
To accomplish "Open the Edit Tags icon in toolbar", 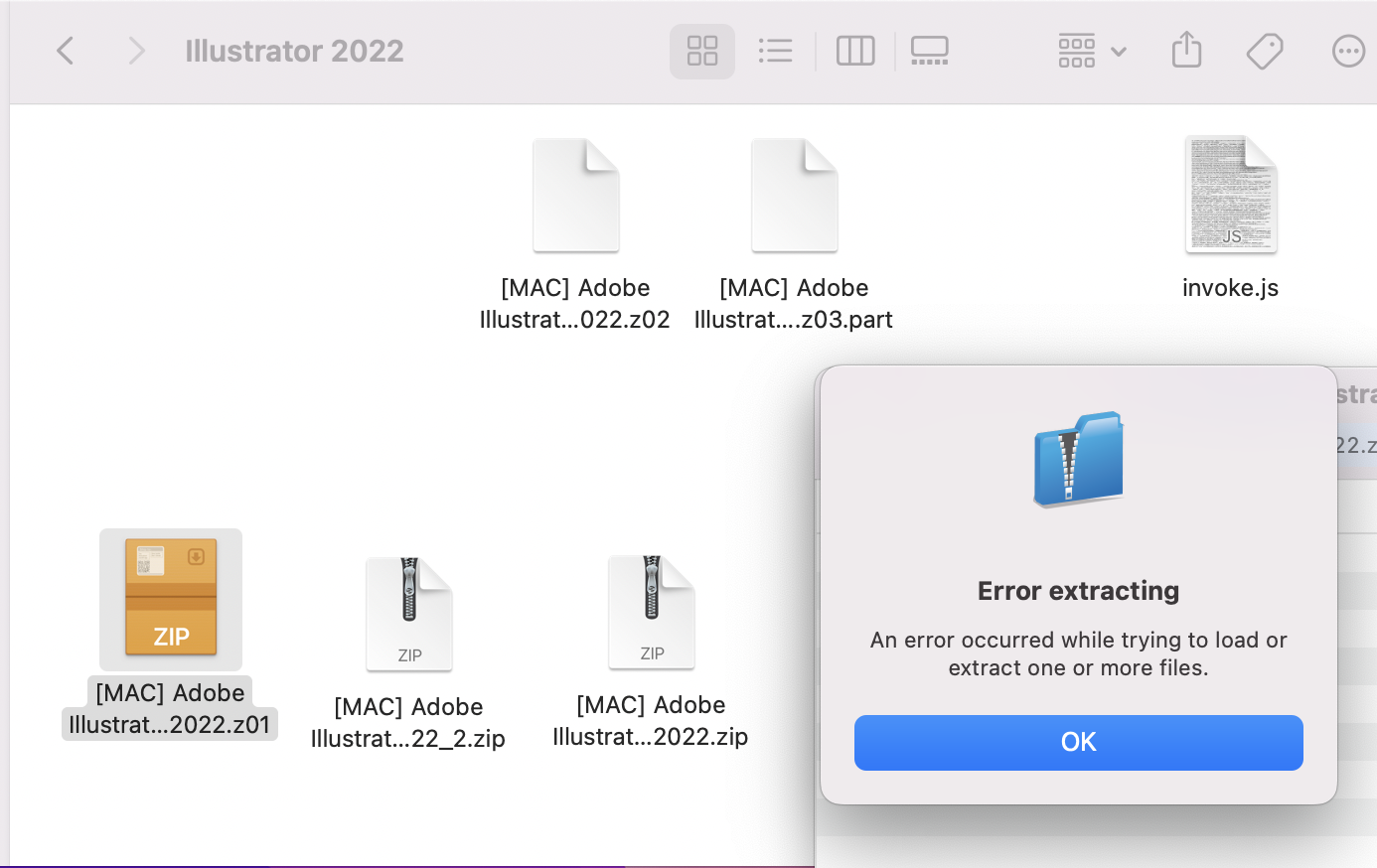I will click(x=1265, y=51).
